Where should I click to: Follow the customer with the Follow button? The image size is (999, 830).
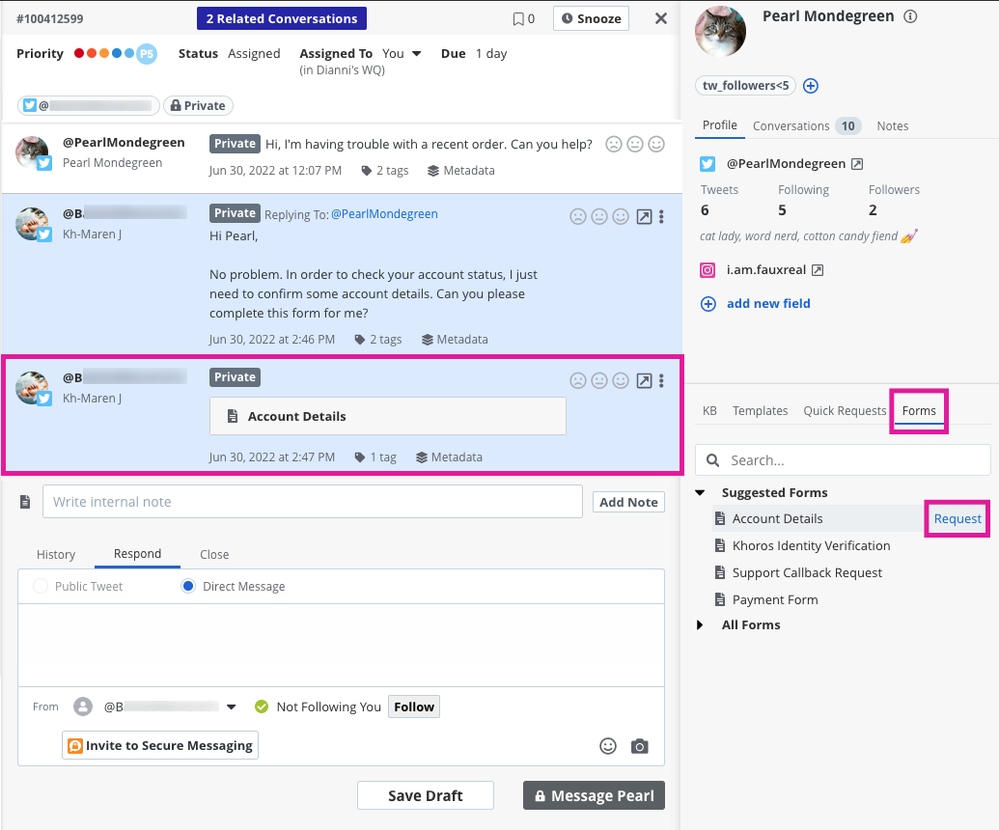click(x=413, y=707)
